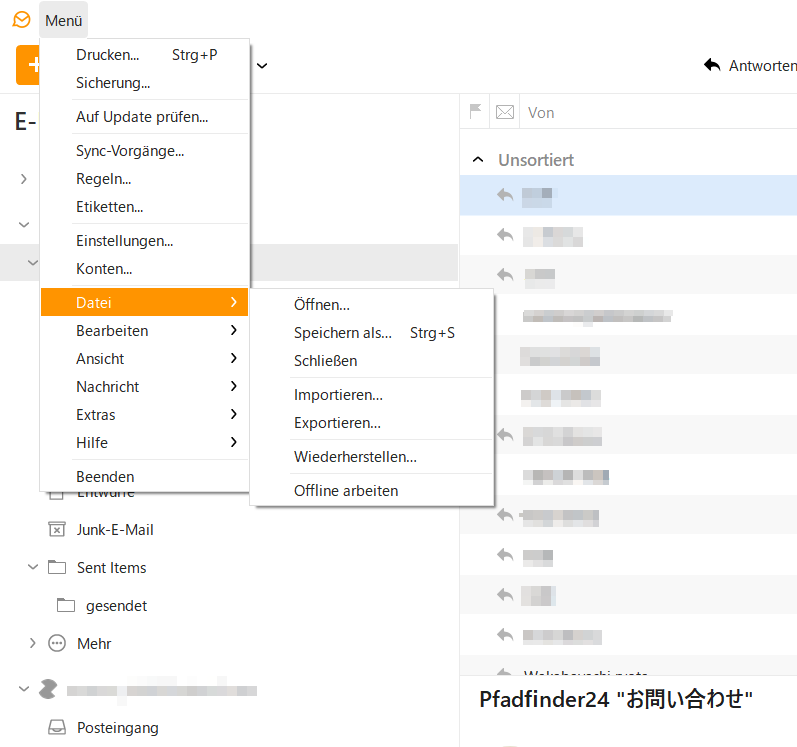Image resolution: width=797 pixels, height=747 pixels.
Task: Choose Wiederherstellen... in the submenu
Action: click(355, 457)
